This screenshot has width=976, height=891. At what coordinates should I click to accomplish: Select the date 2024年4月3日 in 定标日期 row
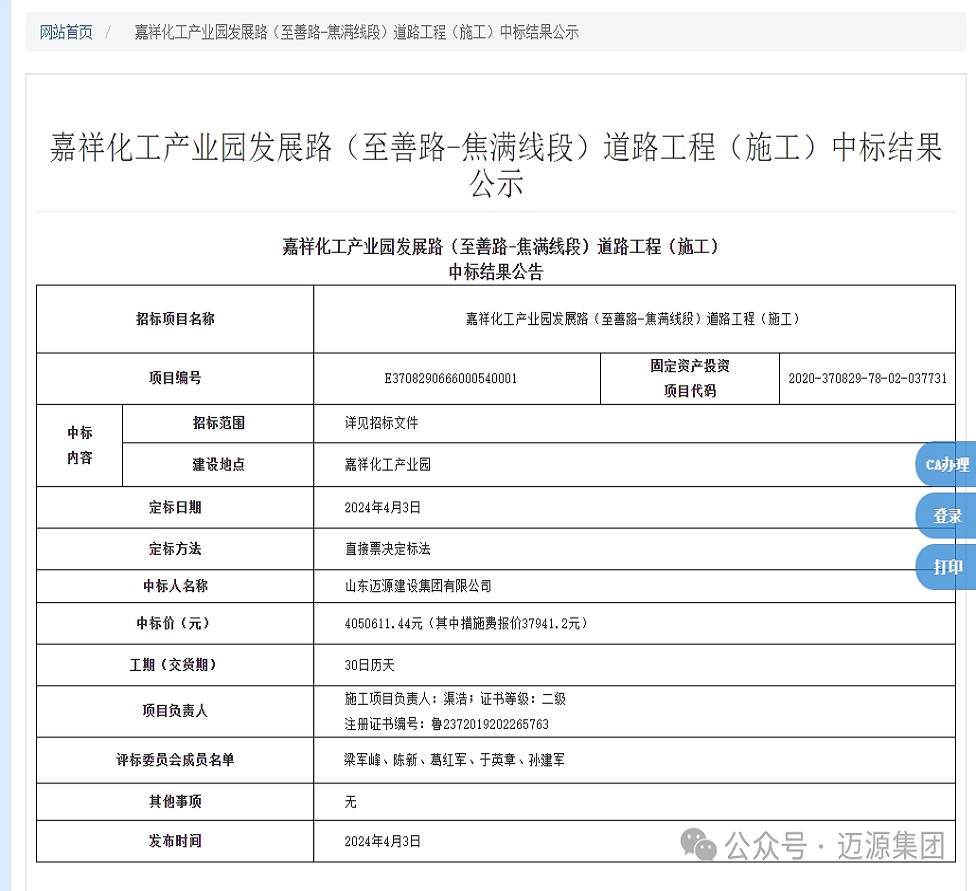coord(383,507)
